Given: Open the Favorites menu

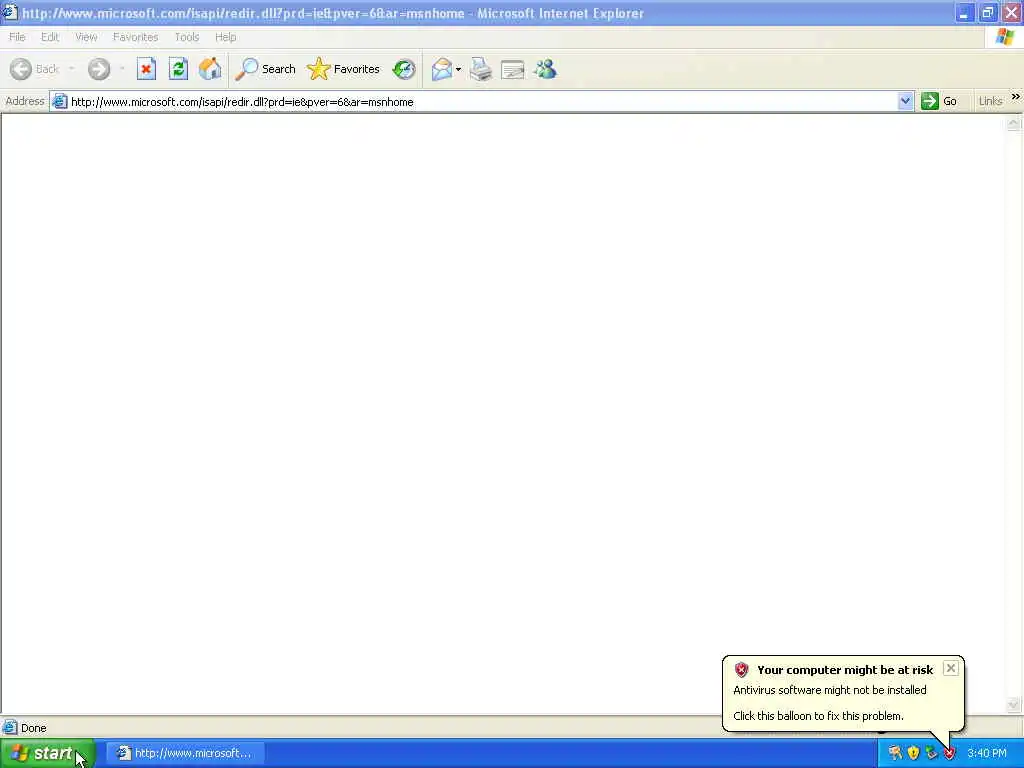Looking at the screenshot, I should coord(135,37).
